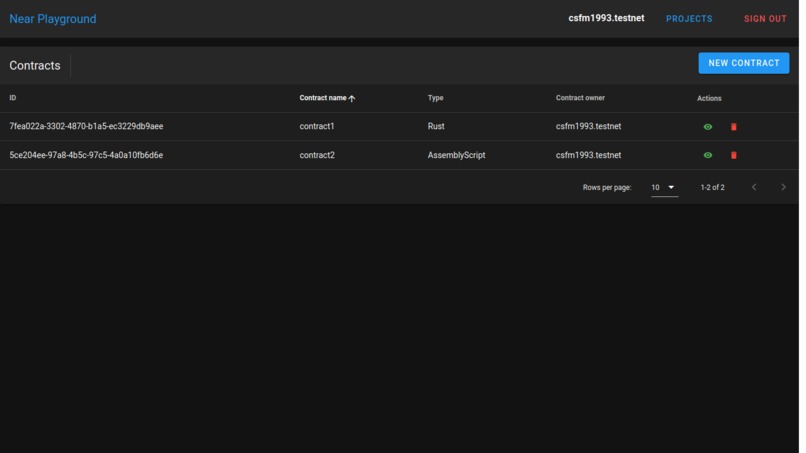Viewport: 806px width, 453px height.
Task: Click the owner cell in the contract1 row
Action: click(588, 126)
